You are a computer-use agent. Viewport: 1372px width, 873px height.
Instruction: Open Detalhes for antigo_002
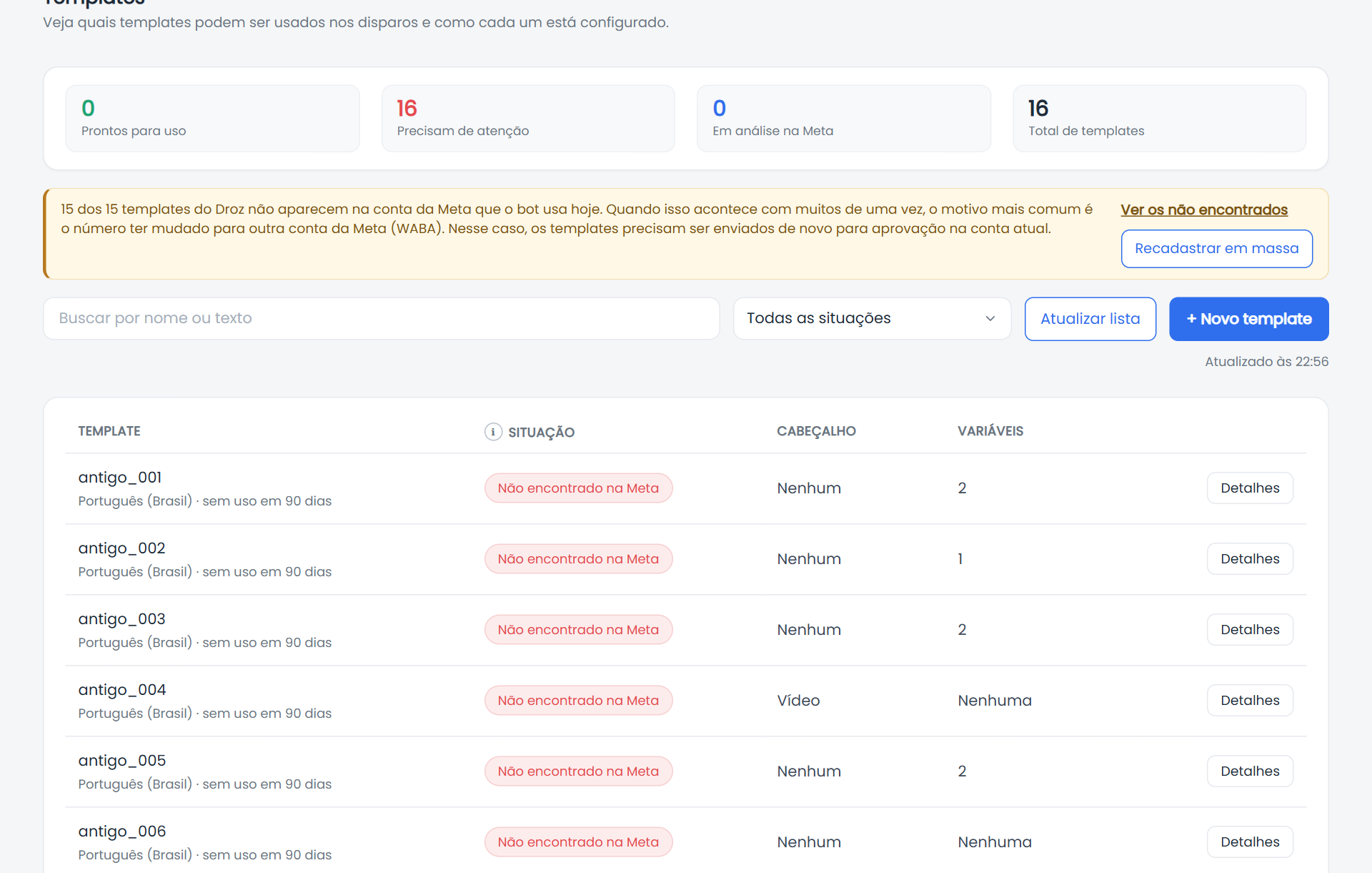point(1250,559)
